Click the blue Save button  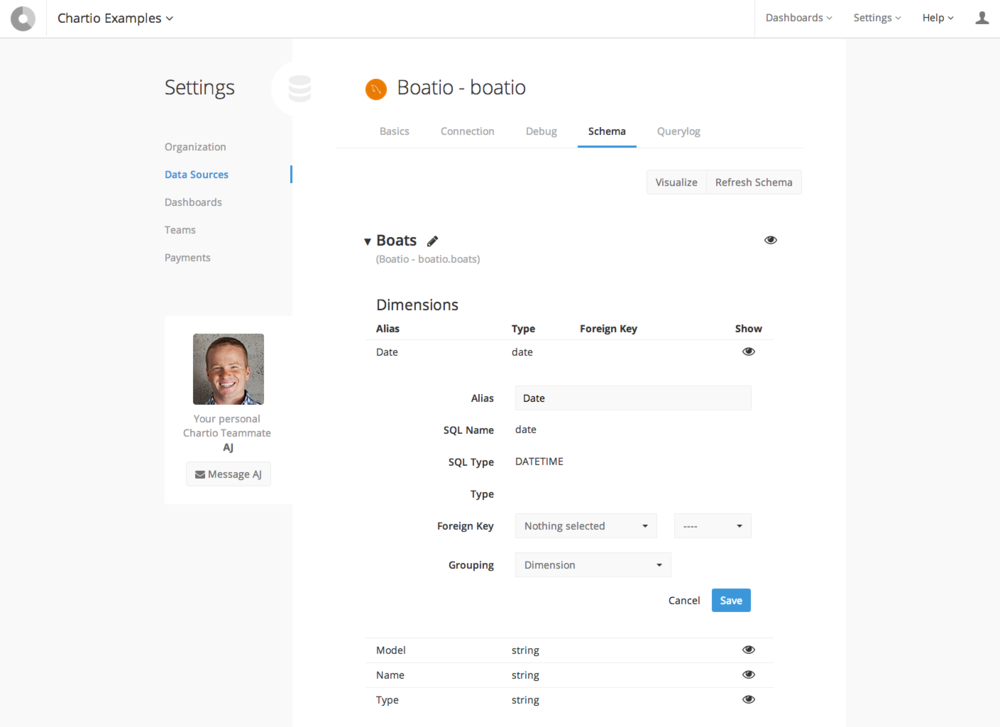click(731, 601)
